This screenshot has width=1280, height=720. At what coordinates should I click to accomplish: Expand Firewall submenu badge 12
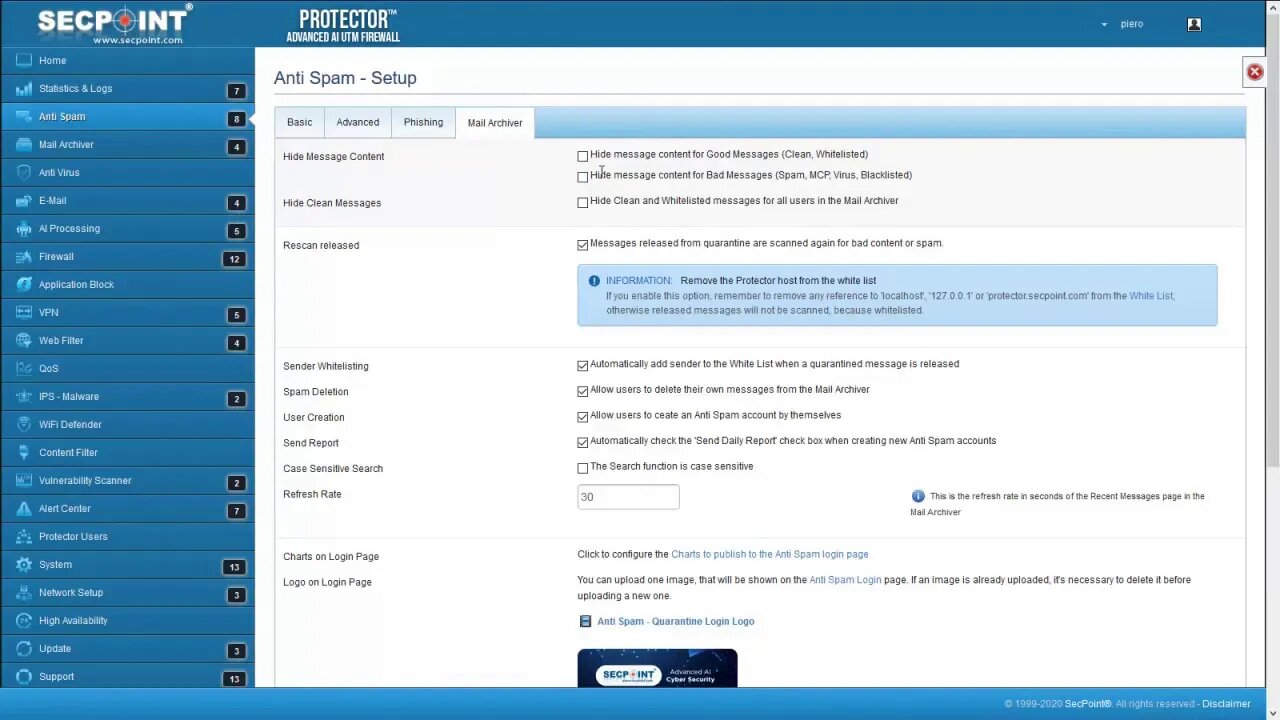click(234, 259)
